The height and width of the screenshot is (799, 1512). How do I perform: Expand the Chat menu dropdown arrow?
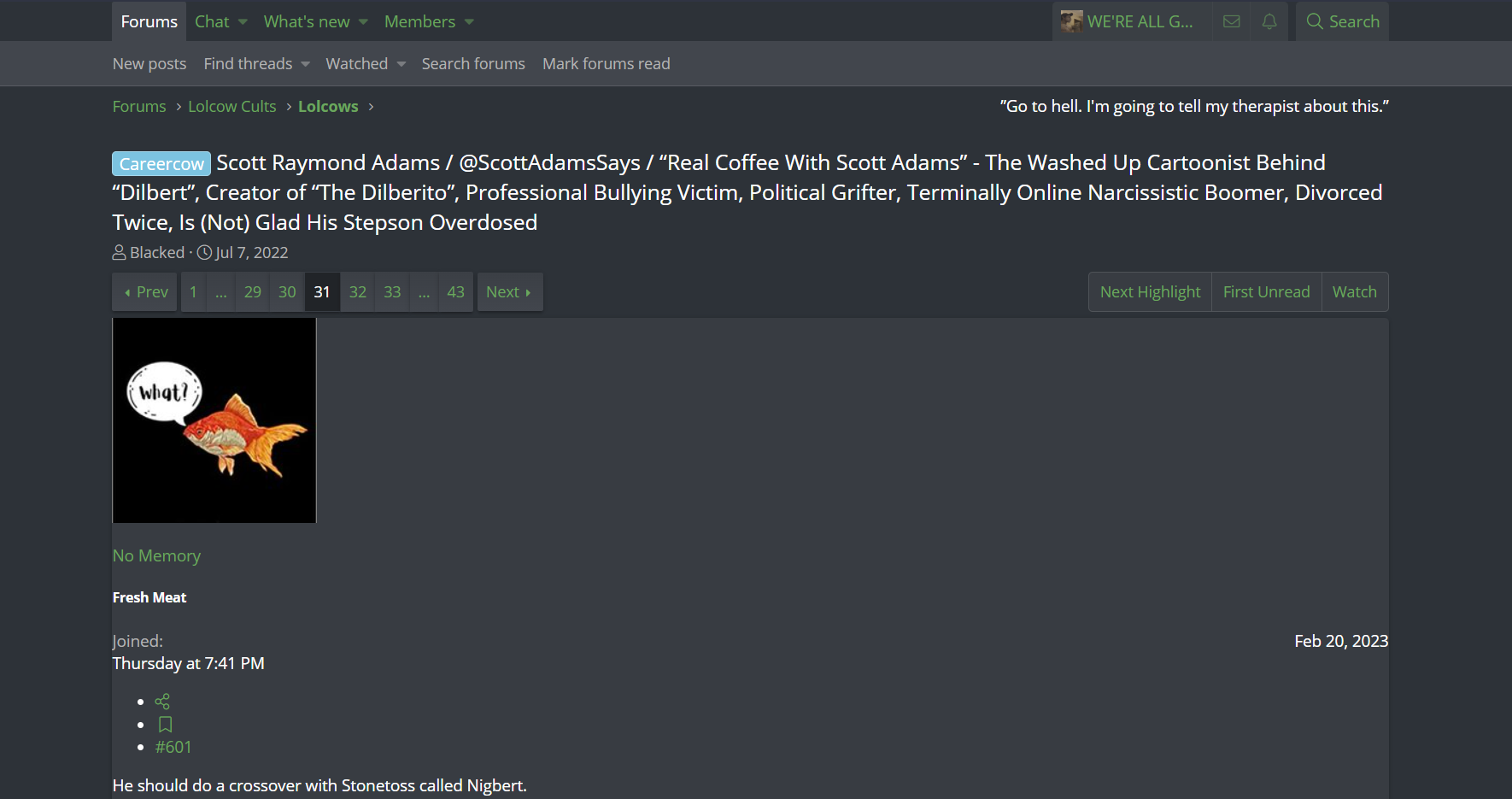click(243, 21)
